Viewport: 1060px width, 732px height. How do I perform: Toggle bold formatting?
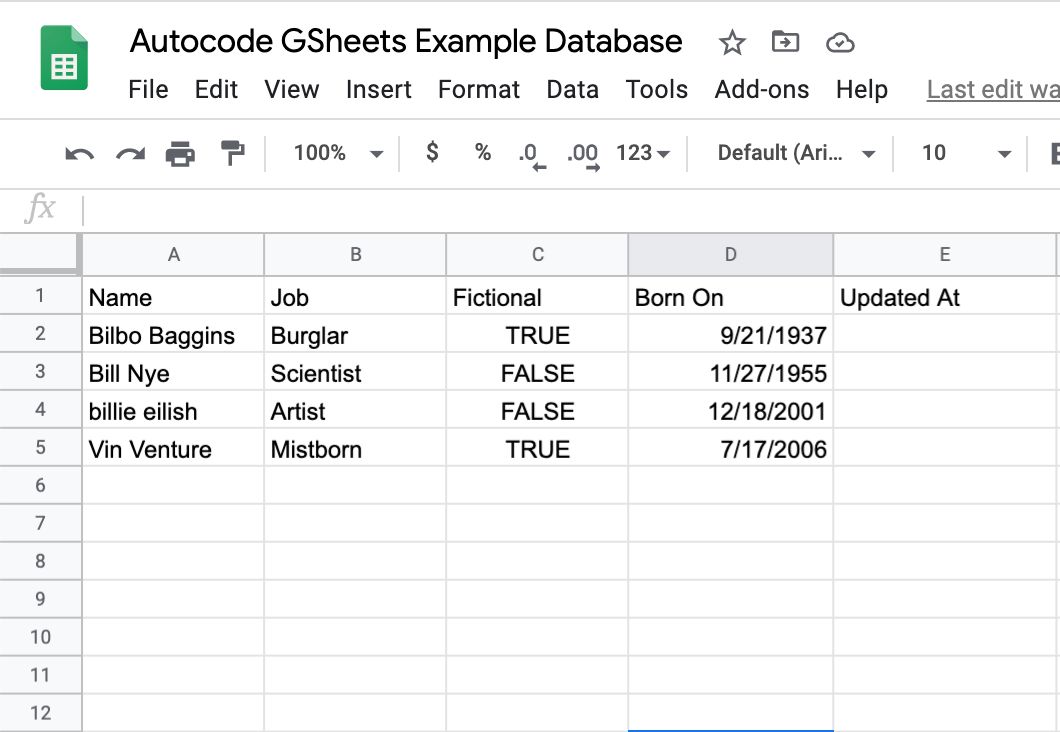[1051, 153]
